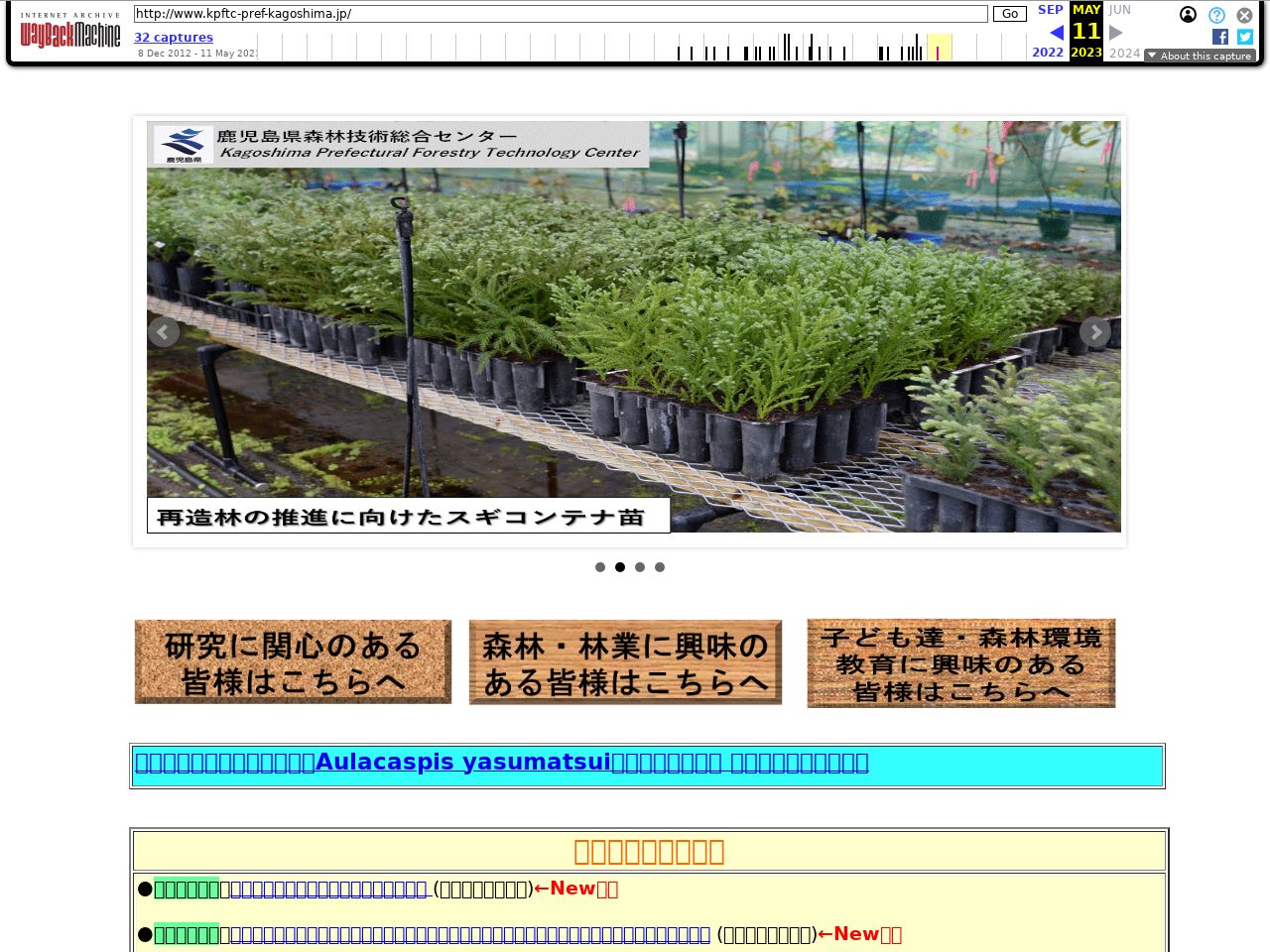Select the first carousel dot

click(600, 567)
